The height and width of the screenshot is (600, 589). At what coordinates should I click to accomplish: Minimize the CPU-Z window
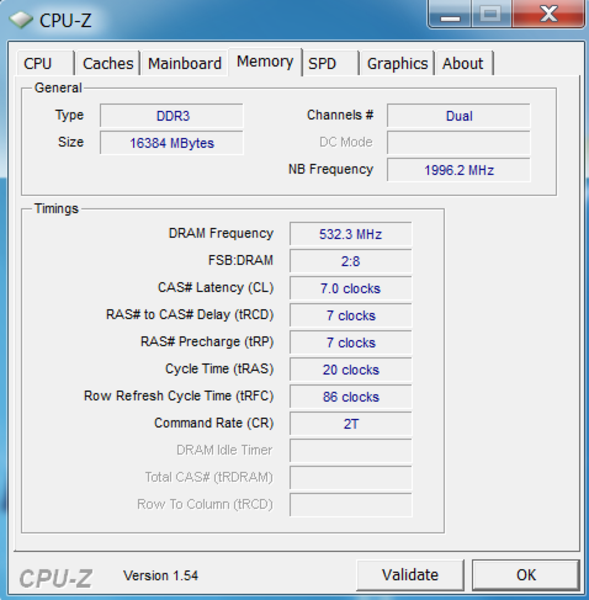450,15
